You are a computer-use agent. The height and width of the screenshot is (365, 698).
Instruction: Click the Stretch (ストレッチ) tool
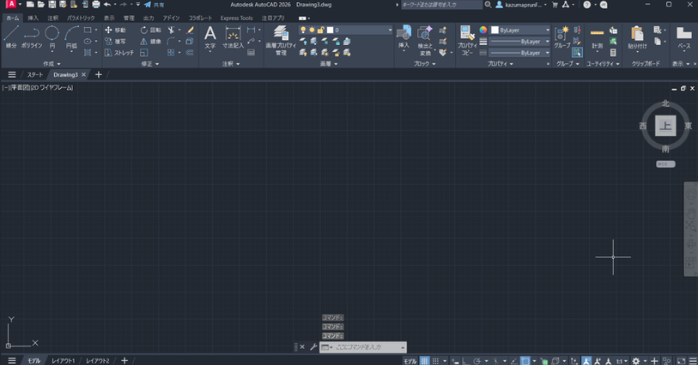[119, 53]
